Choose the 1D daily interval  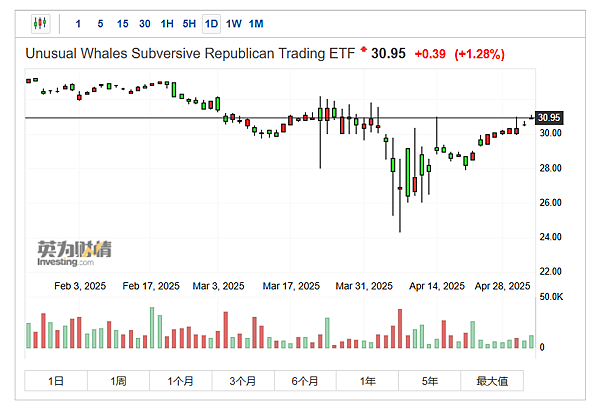[x=211, y=24]
